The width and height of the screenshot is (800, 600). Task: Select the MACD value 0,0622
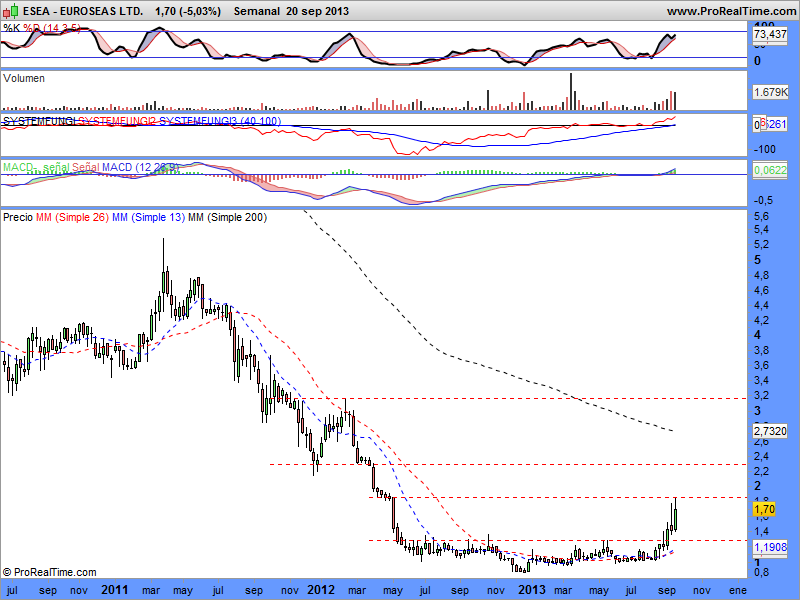(x=770, y=170)
